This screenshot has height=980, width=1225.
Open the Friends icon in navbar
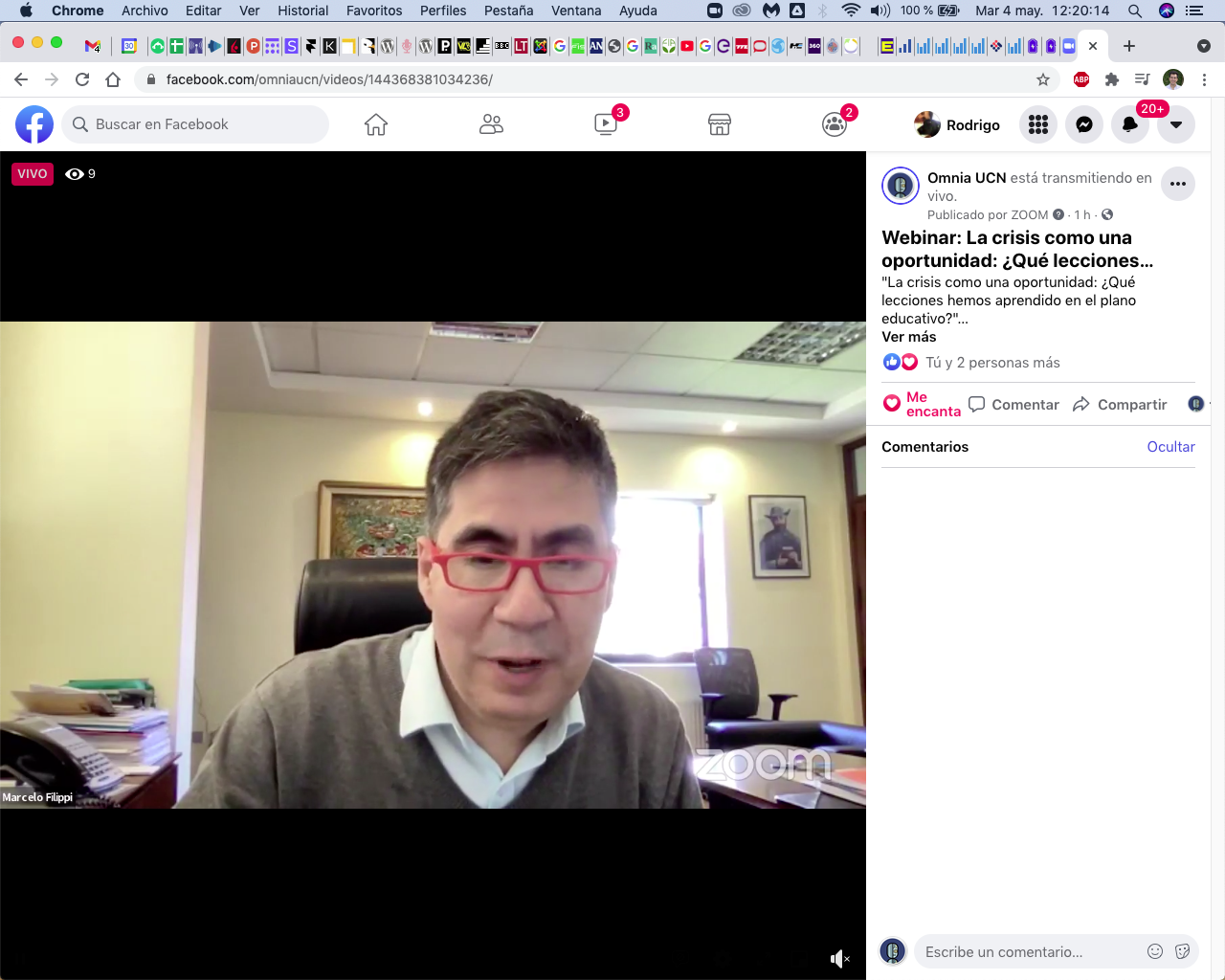[491, 124]
